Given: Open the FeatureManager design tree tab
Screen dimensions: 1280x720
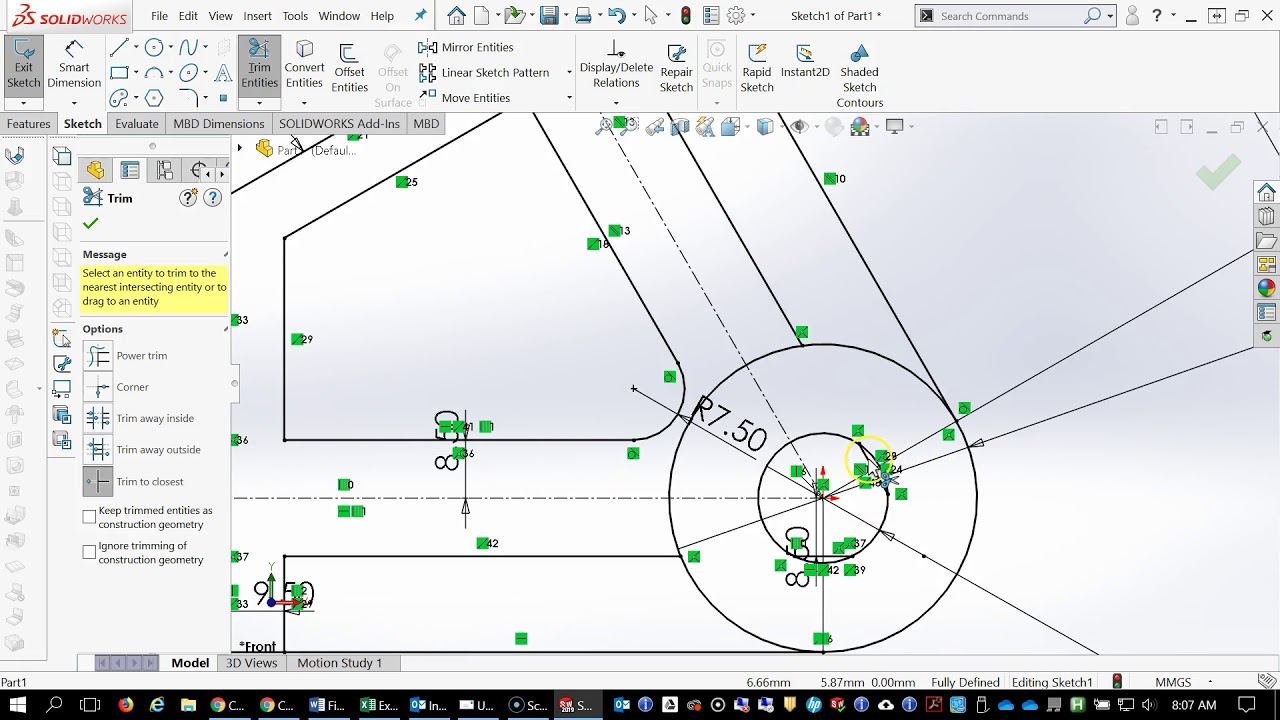Looking at the screenshot, I should (x=95, y=170).
